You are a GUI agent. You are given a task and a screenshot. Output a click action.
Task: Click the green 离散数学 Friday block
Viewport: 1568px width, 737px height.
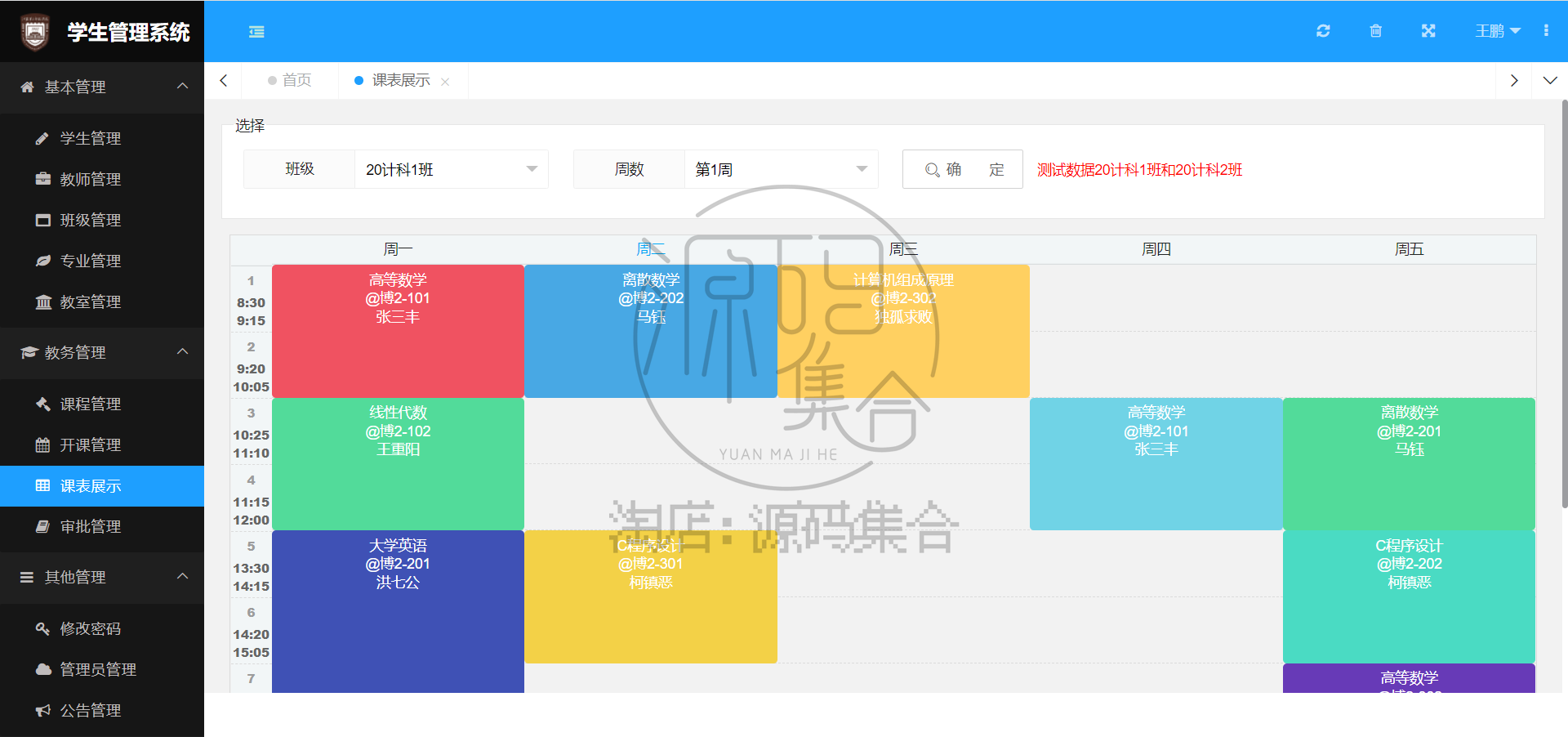click(x=1410, y=464)
